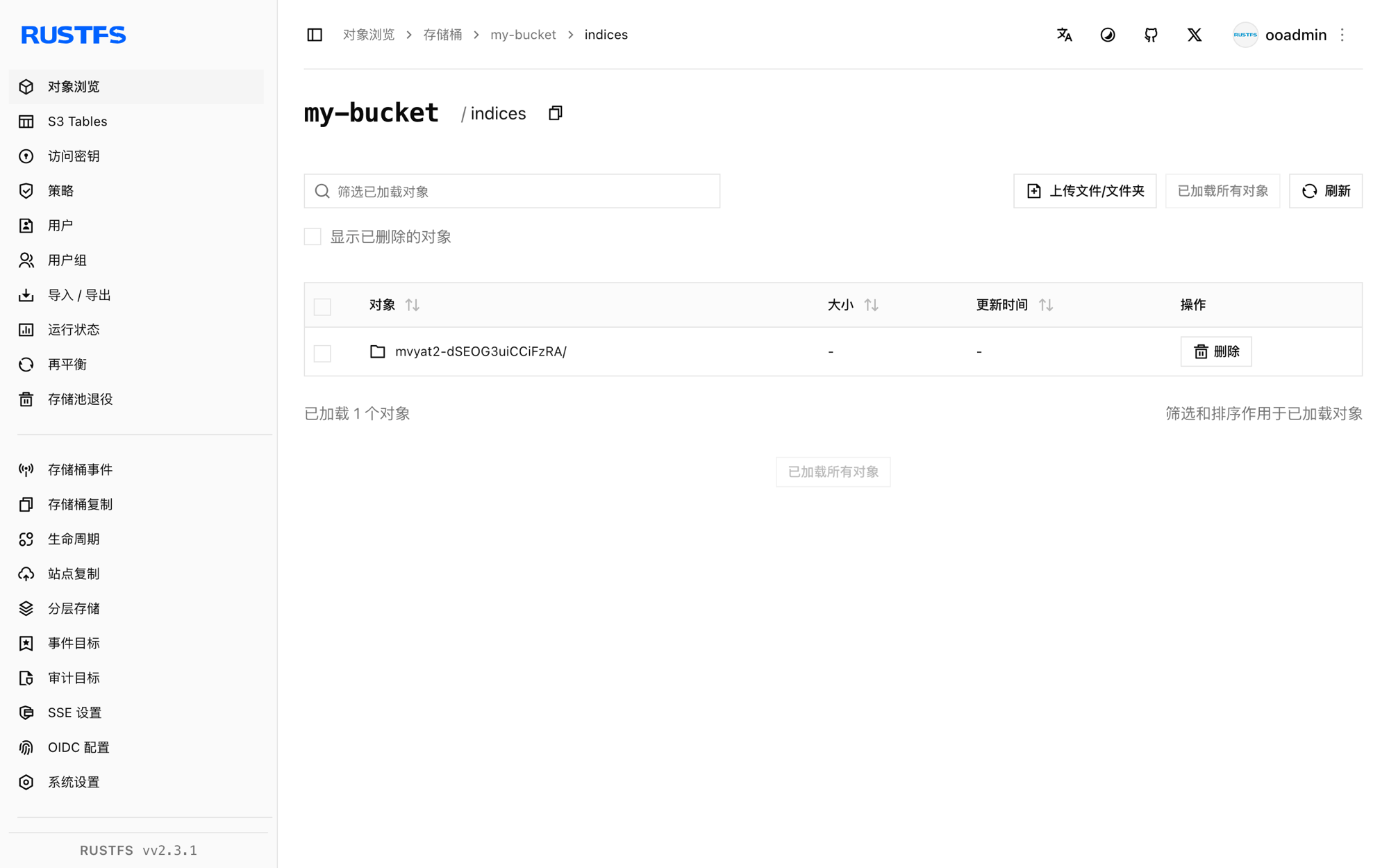This screenshot has height=868, width=1389.
Task: Click folder icon of mvyat2-dSEOG3uiCCiFzRA/
Action: (x=377, y=351)
